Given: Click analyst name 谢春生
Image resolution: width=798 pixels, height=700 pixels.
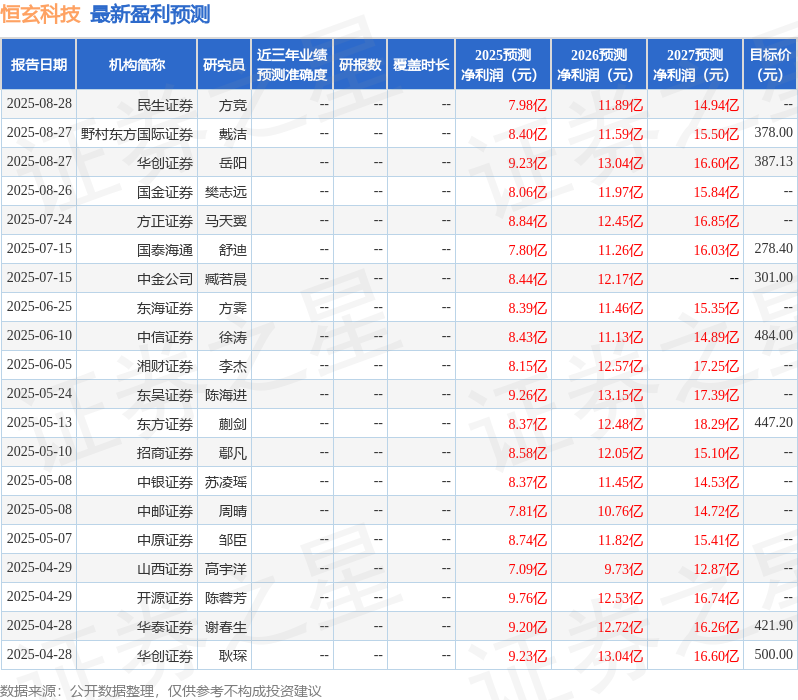Looking at the screenshot, I should [225, 628].
